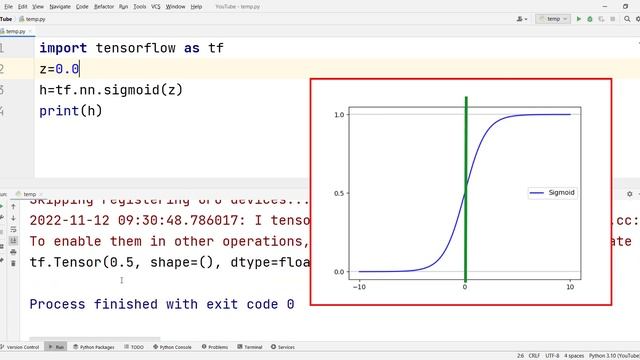Open the TODO tool window

[134, 347]
